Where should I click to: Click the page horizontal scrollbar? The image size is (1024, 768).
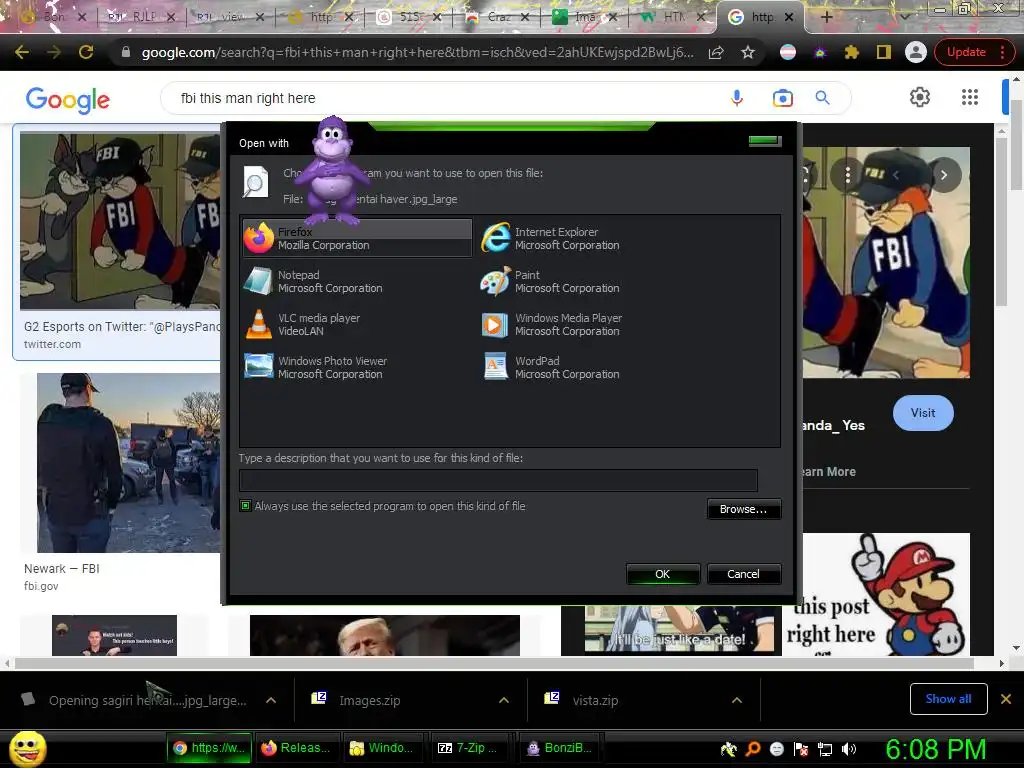point(494,664)
